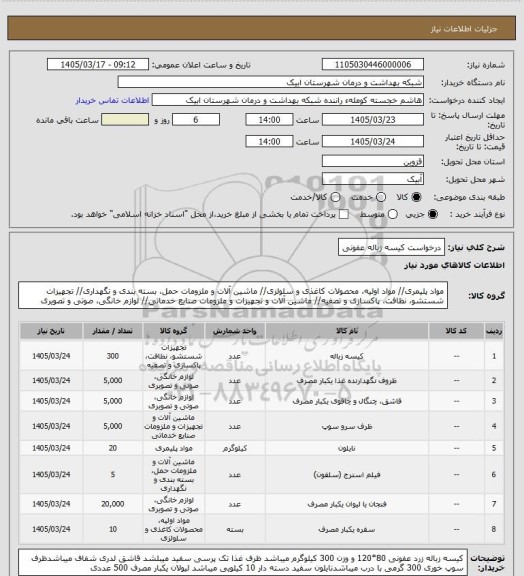
Task: Click quantity 10 for سفره یکبار مصرف
Action: click(x=112, y=529)
